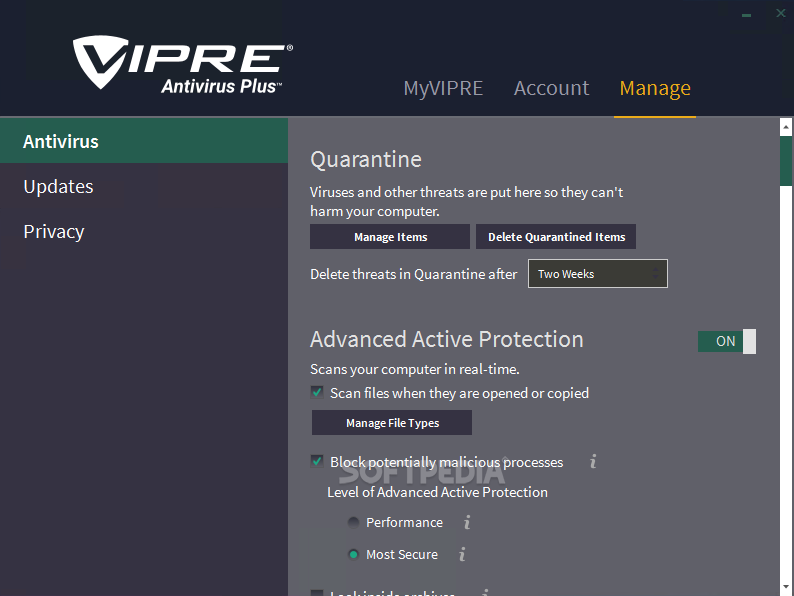Viewport: 794px width, 596px height.
Task: Click the Quarantine heading
Action: click(x=366, y=160)
